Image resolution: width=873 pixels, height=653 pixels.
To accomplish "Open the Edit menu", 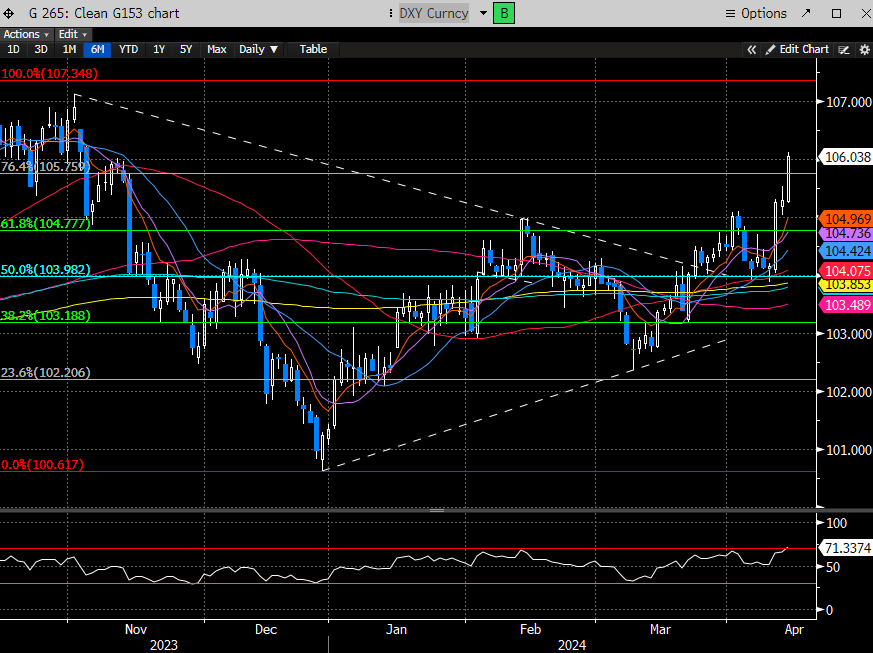I will pyautogui.click(x=72, y=34).
